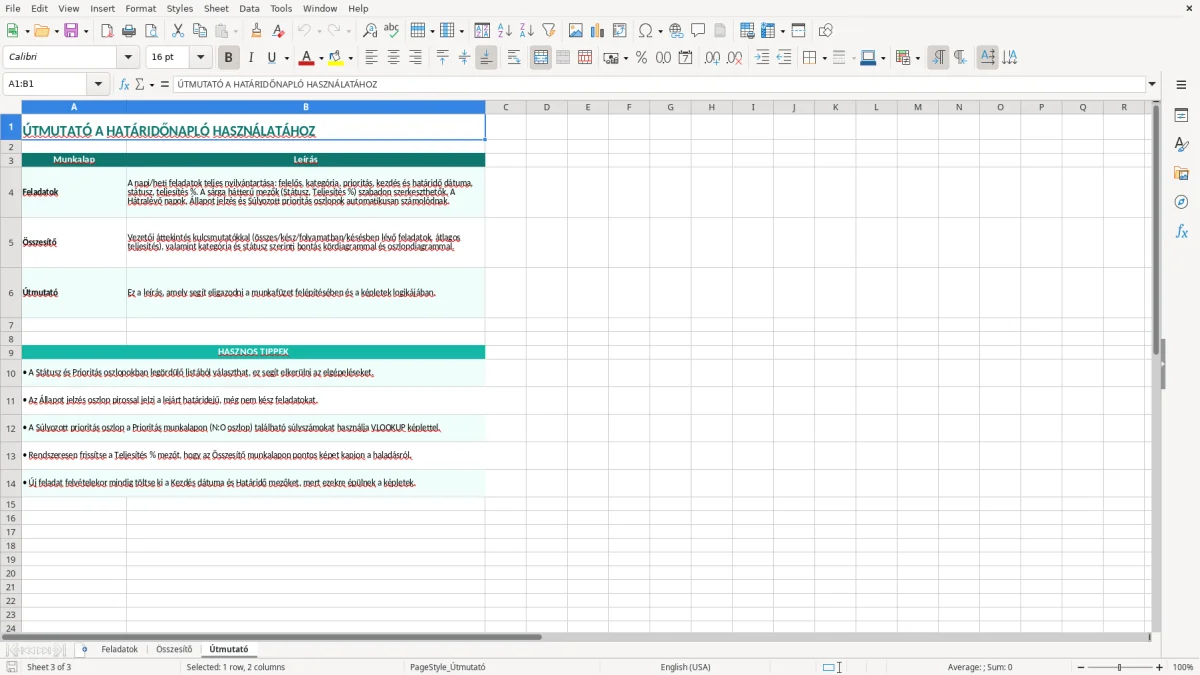
Task: Open the font size 16 pt dropdown
Action: [x=201, y=58]
